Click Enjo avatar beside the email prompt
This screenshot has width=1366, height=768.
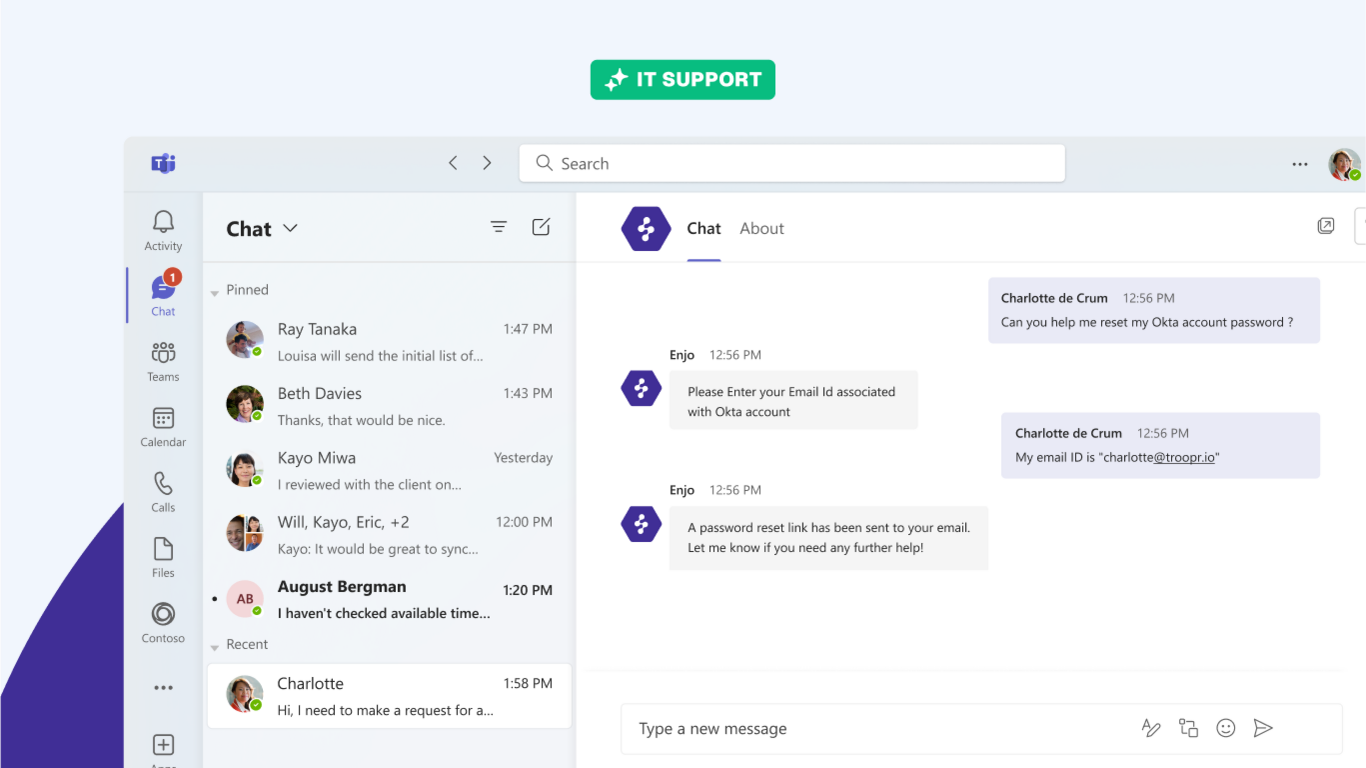[641, 388]
